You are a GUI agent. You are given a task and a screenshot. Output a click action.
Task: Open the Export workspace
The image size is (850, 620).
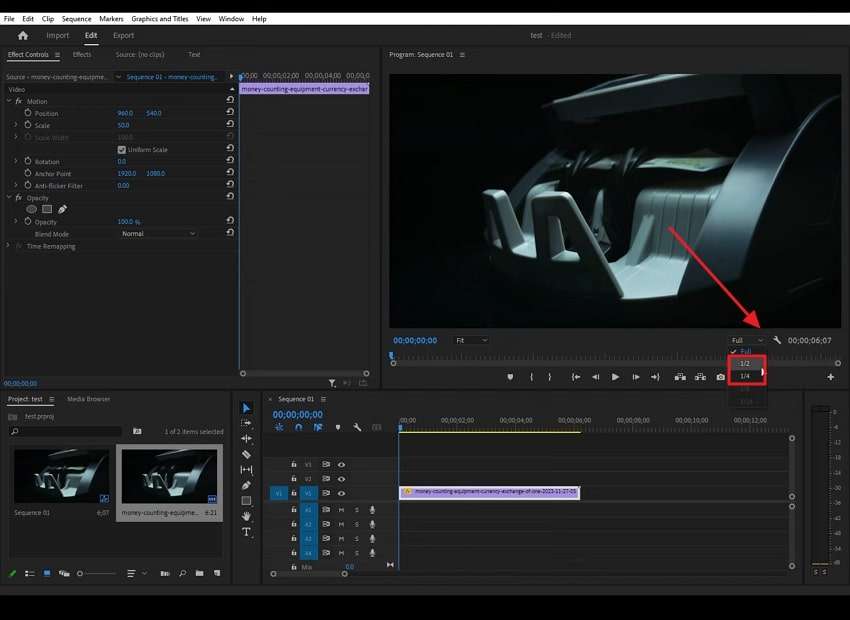pos(123,35)
